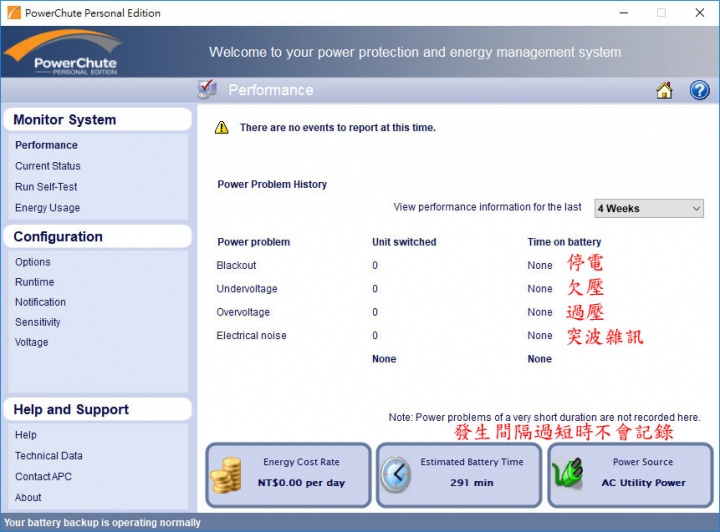720x532 pixels.
Task: Open Runtime configuration
Action: click(34, 282)
